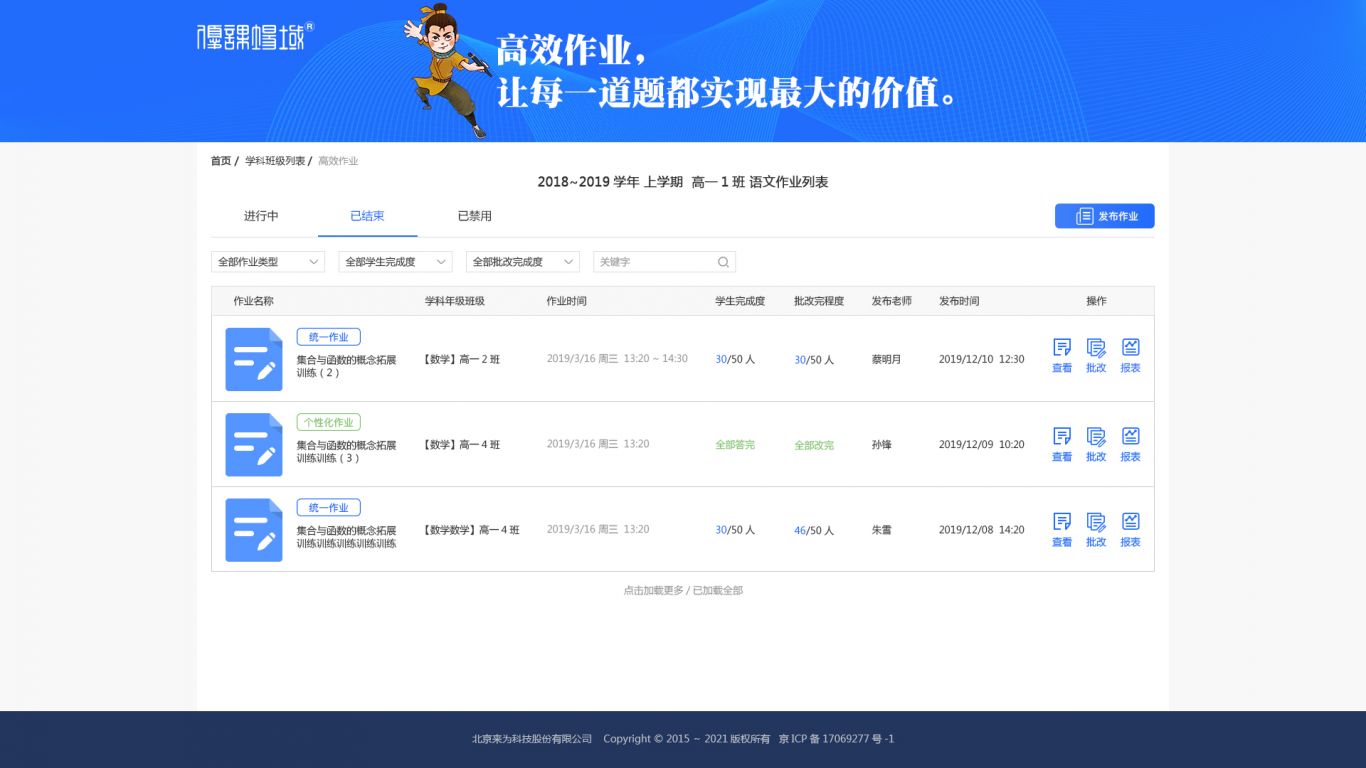Click 点击加载更多 / 已加载全部 link below the table
The width and height of the screenshot is (1366, 768).
(x=683, y=591)
